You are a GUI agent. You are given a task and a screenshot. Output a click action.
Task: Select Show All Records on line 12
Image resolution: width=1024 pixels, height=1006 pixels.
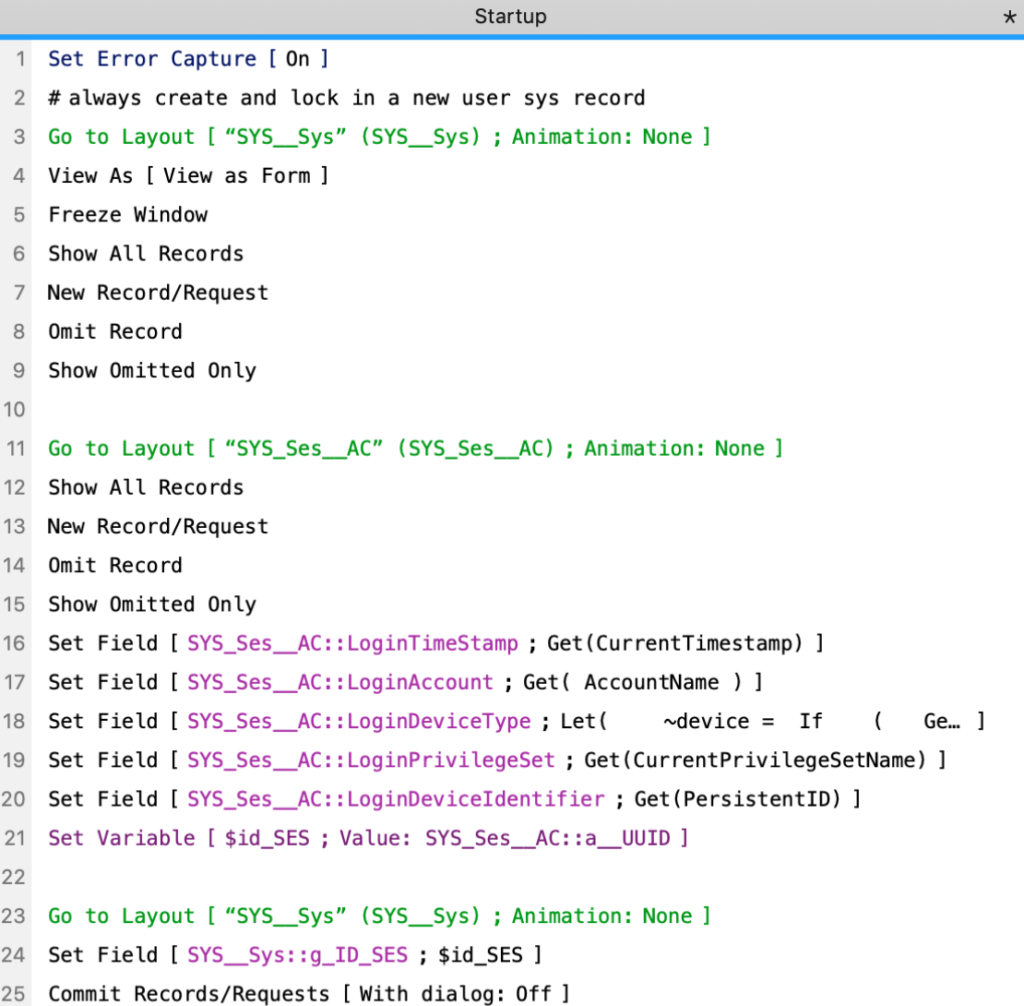tap(146, 487)
